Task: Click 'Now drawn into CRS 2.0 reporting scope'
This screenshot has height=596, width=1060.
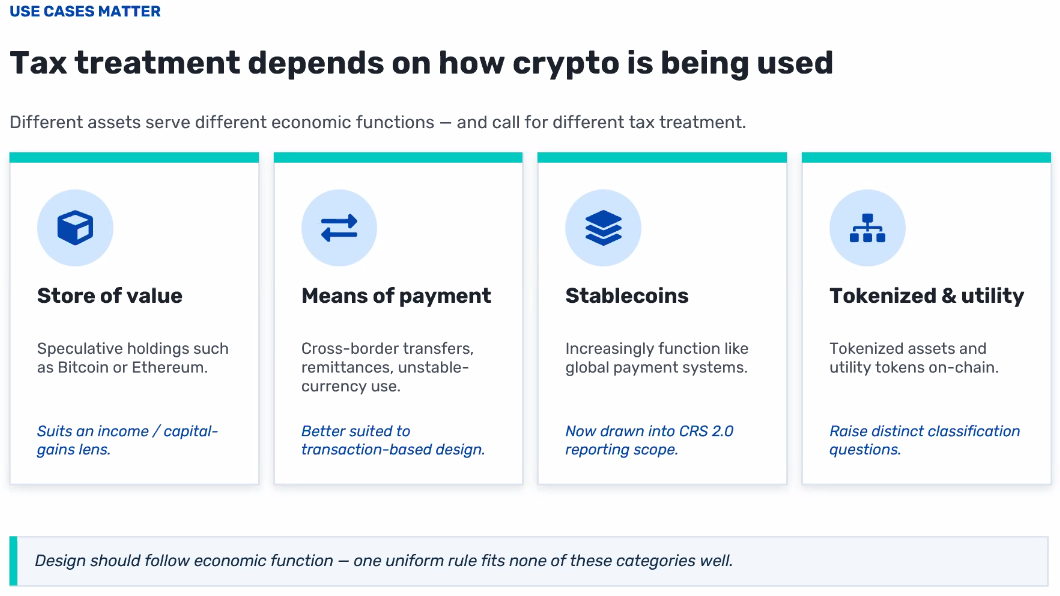Action: coord(649,441)
